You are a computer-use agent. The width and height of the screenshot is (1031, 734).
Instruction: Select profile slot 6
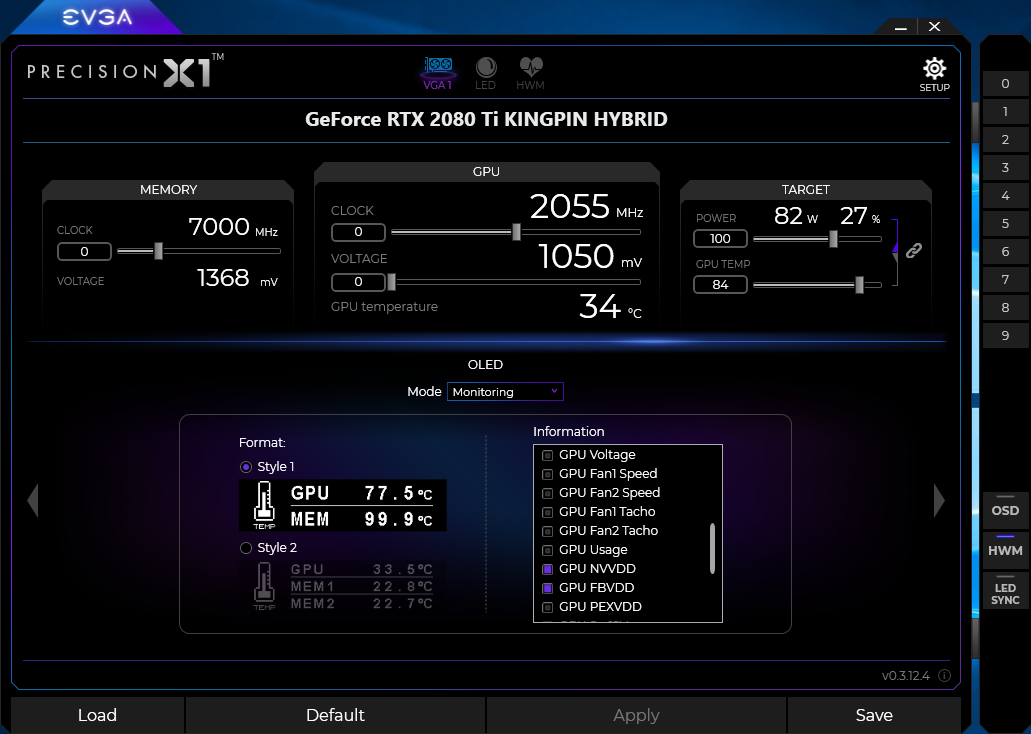pyautogui.click(x=1005, y=252)
